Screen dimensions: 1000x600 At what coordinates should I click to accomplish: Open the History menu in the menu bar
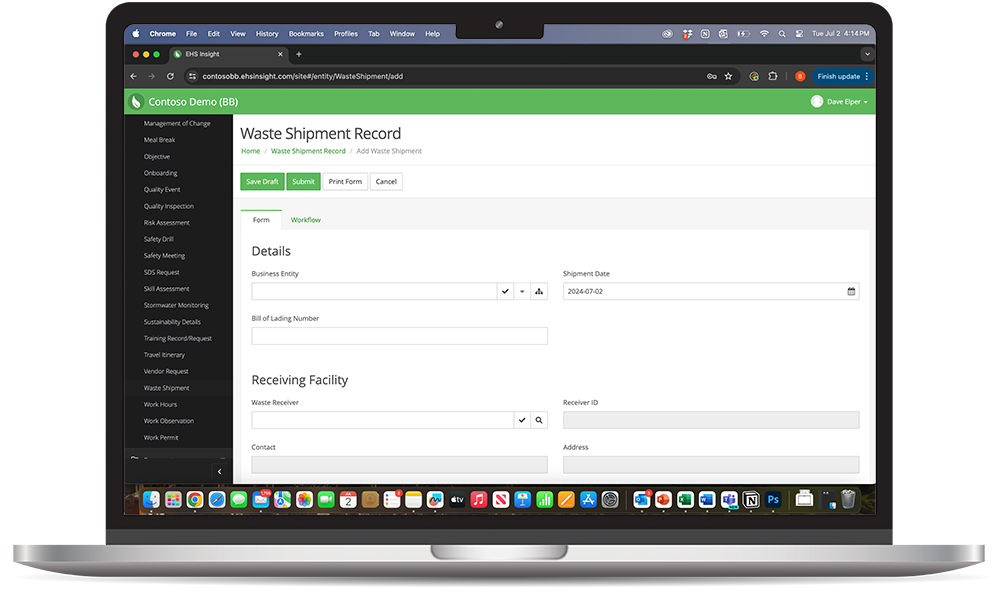(267, 34)
